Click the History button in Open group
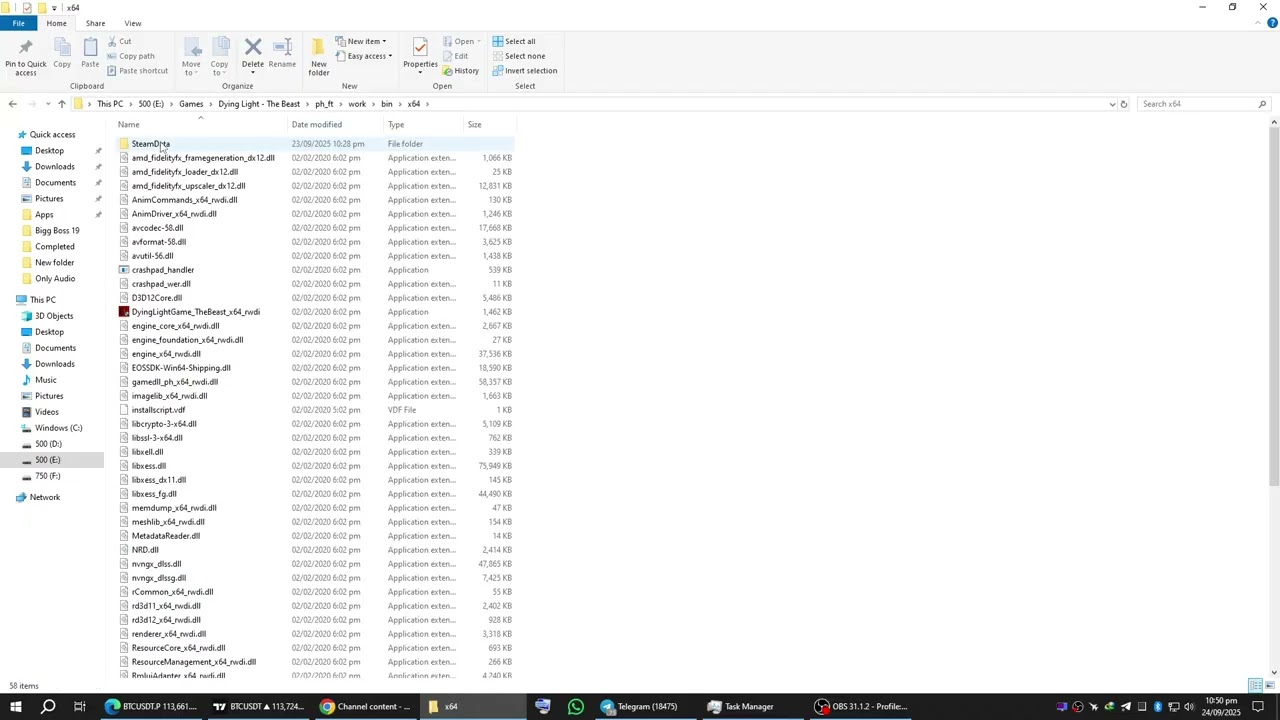 (460, 71)
